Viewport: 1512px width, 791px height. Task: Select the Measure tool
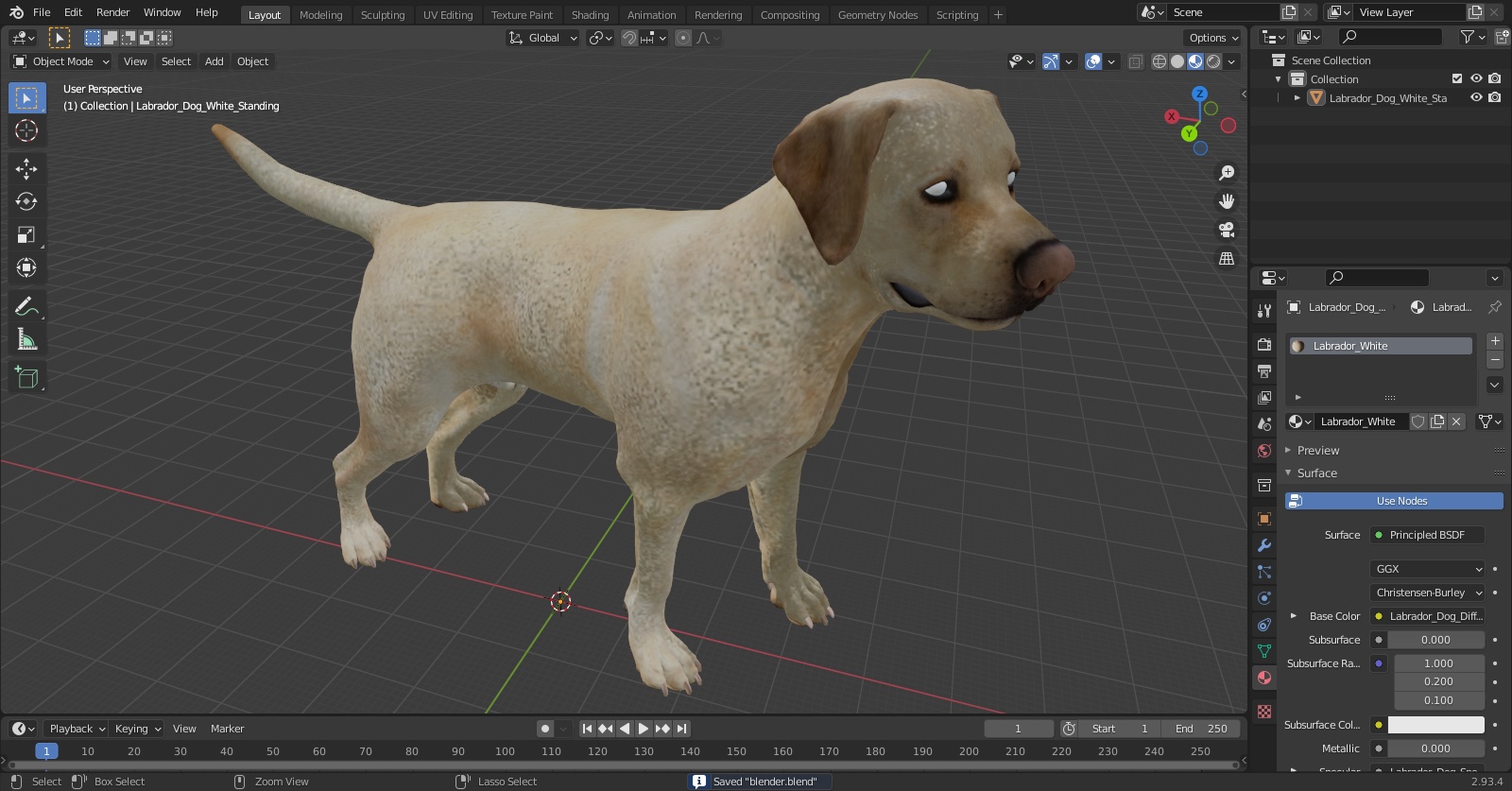click(26, 339)
